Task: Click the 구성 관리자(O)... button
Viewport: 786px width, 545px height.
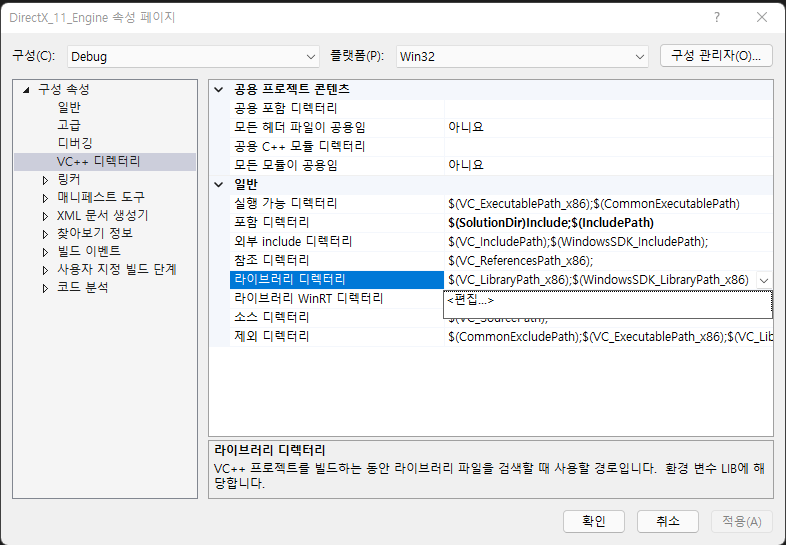Action: (x=716, y=56)
